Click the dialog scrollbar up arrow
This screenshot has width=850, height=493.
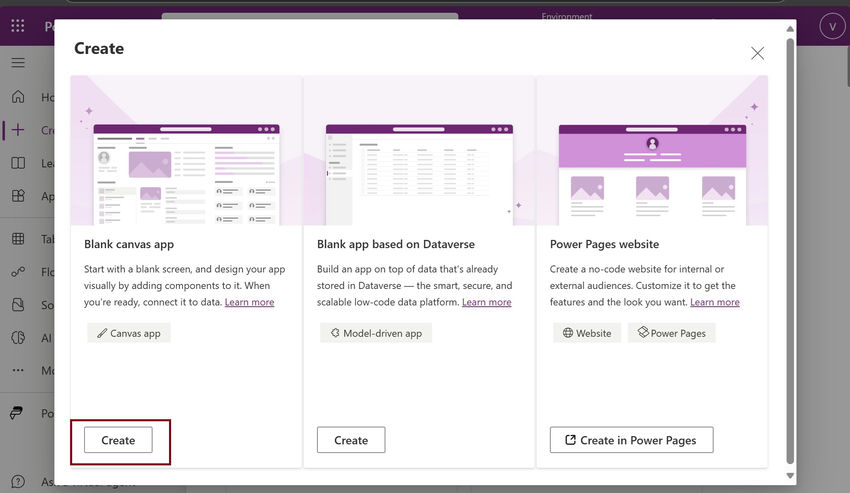(790, 29)
